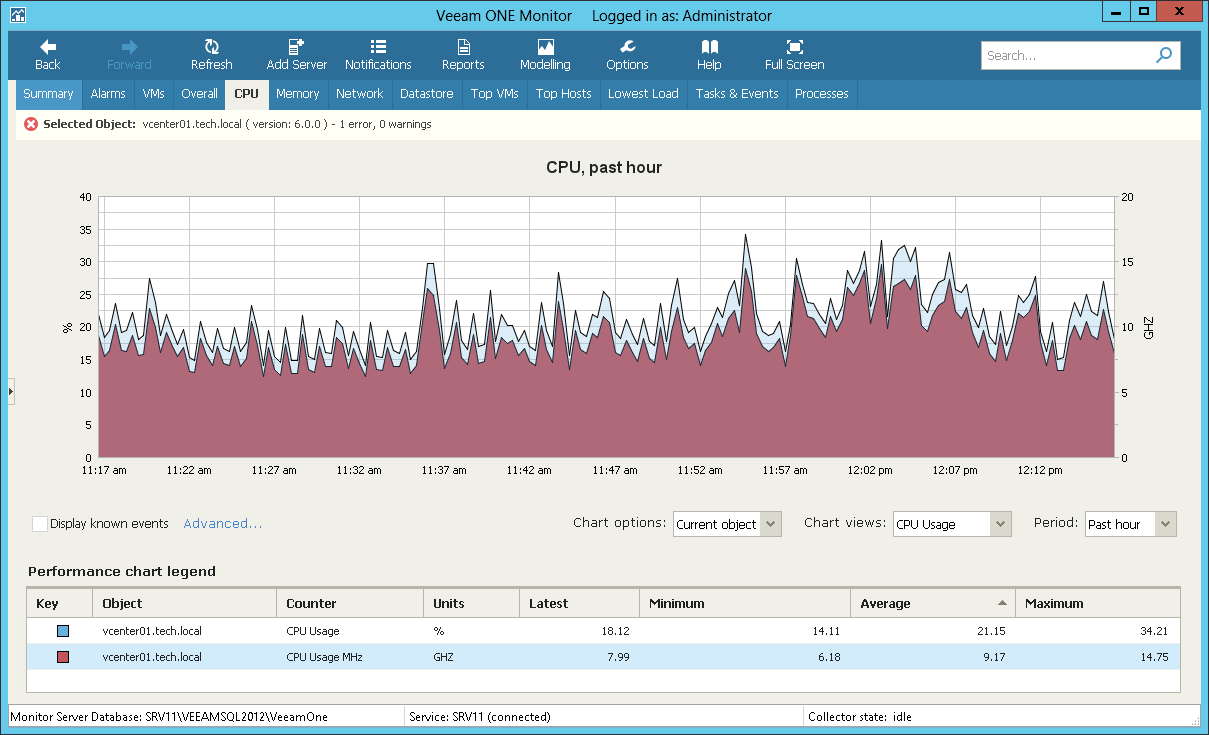1209x735 pixels.
Task: Enable Display known events checkbox
Action: (40, 524)
